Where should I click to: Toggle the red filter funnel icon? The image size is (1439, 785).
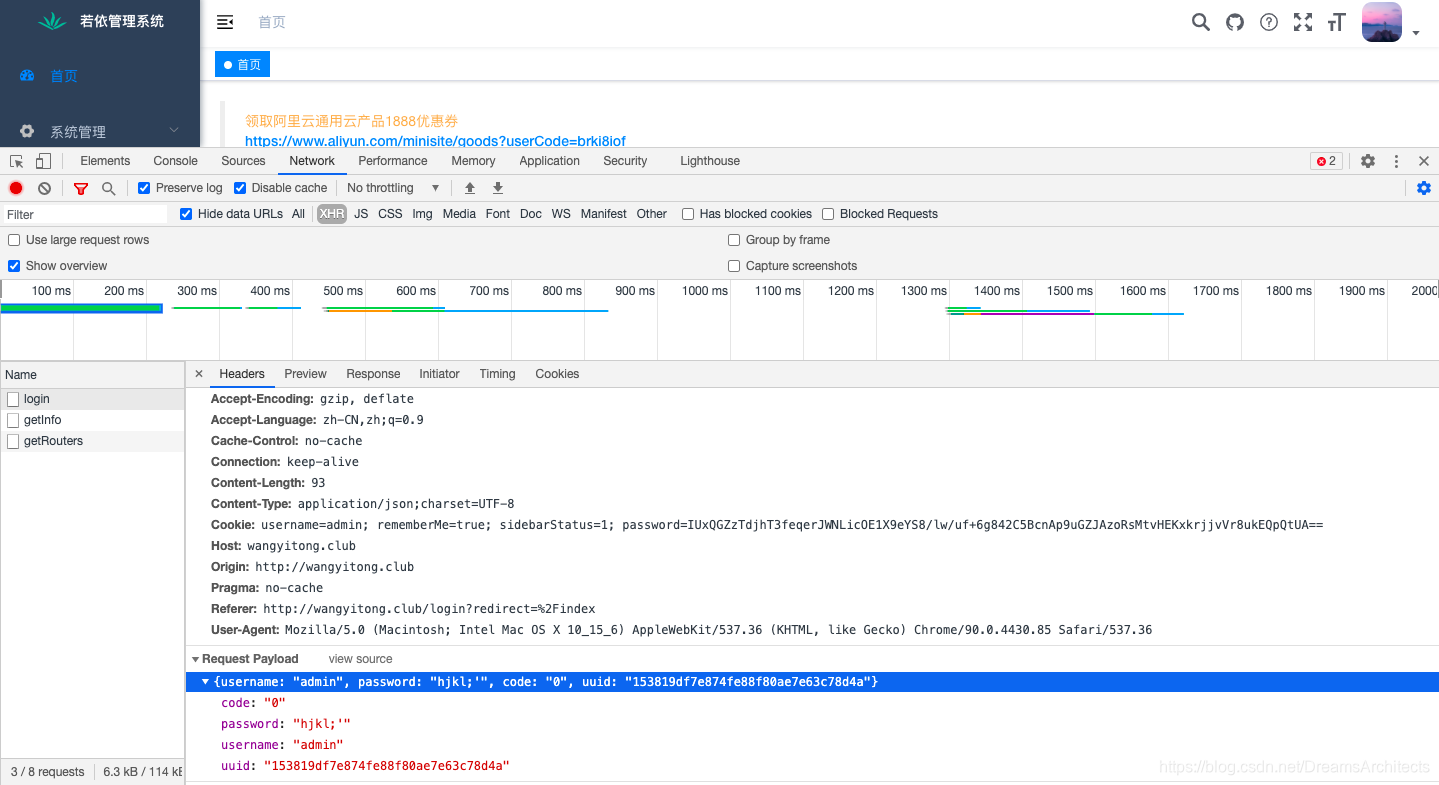coord(81,188)
